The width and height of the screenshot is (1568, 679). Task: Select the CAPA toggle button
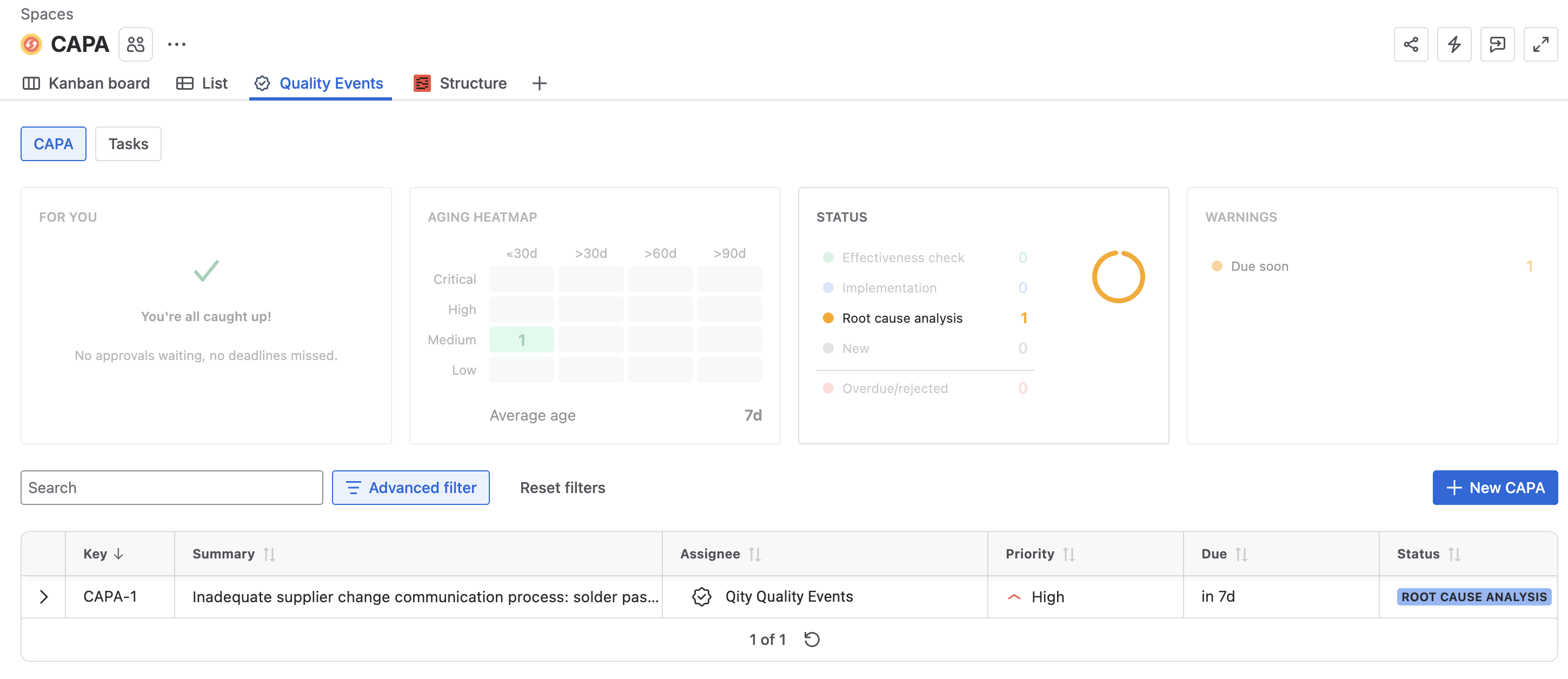pos(54,144)
